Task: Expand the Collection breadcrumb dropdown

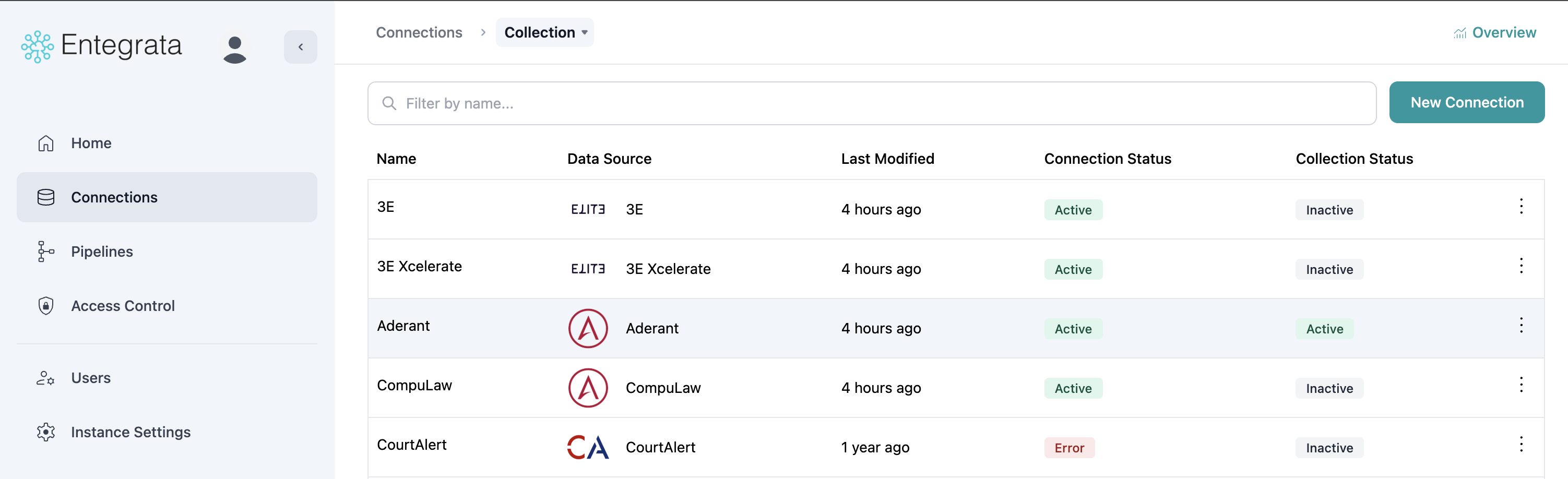Action: (545, 32)
